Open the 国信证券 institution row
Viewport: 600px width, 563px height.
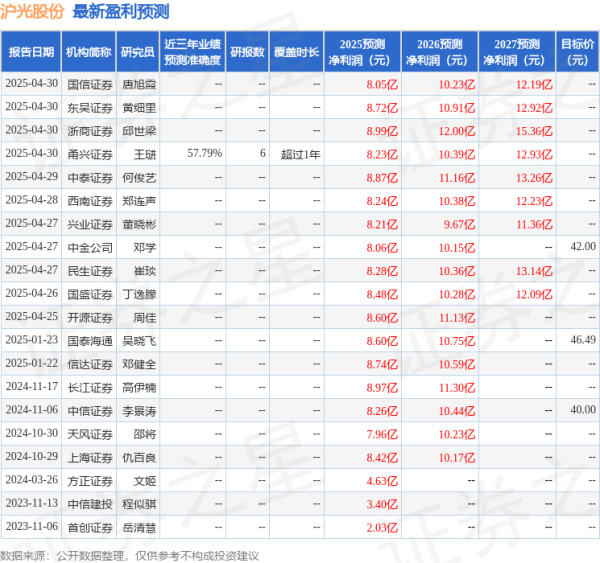pos(88,86)
